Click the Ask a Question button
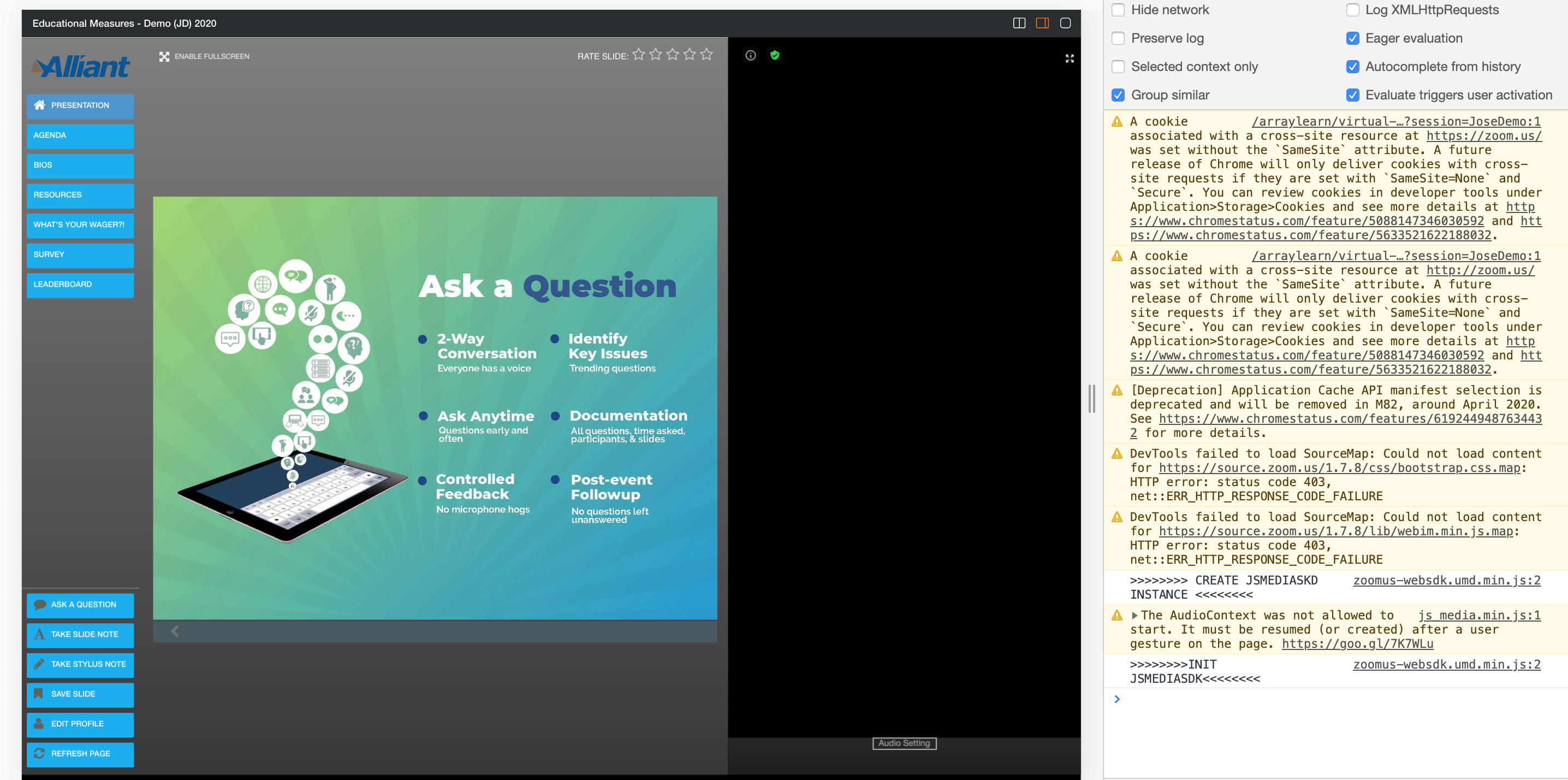Viewport: 1568px width, 780px height. point(80,605)
